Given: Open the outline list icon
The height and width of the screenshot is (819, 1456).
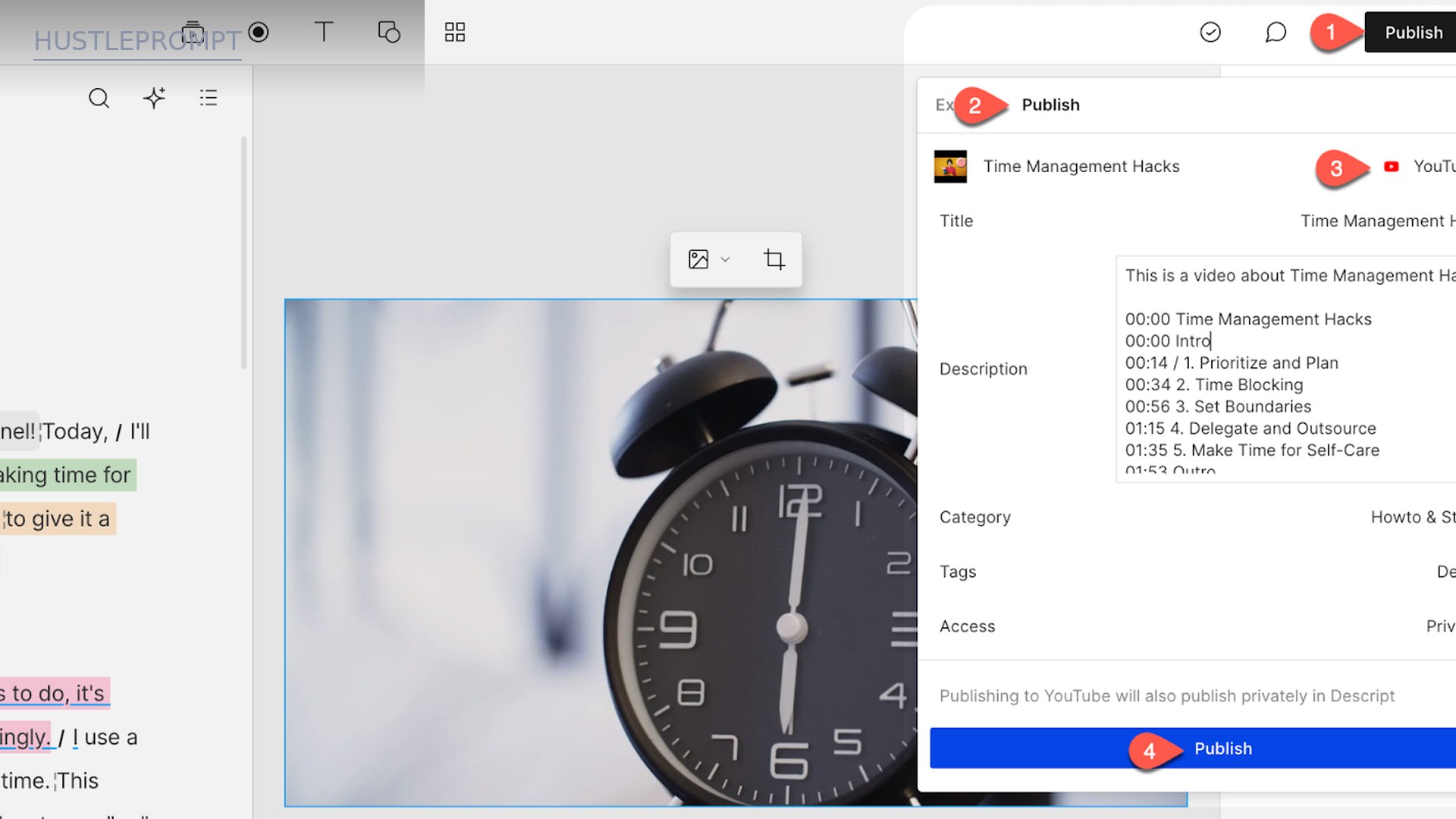Looking at the screenshot, I should (x=209, y=98).
